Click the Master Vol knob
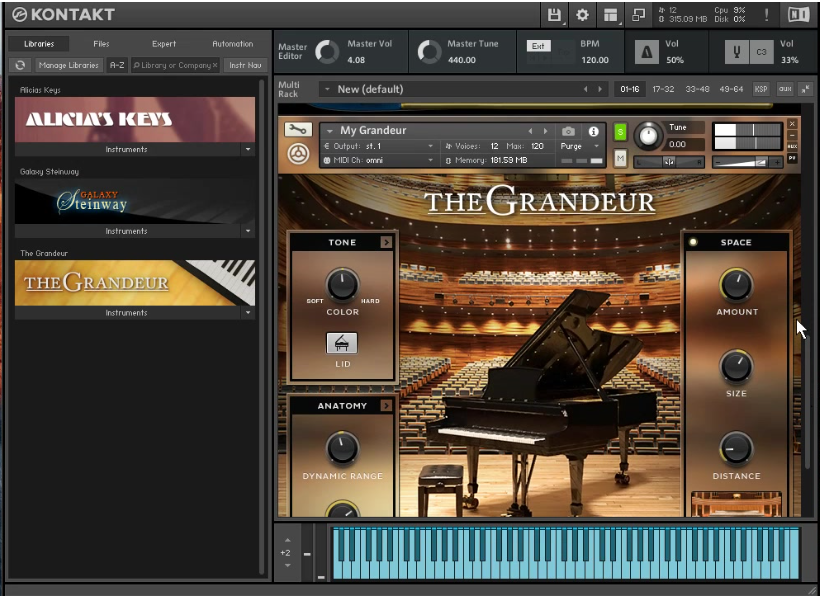This screenshot has height=598, width=820. [327, 52]
